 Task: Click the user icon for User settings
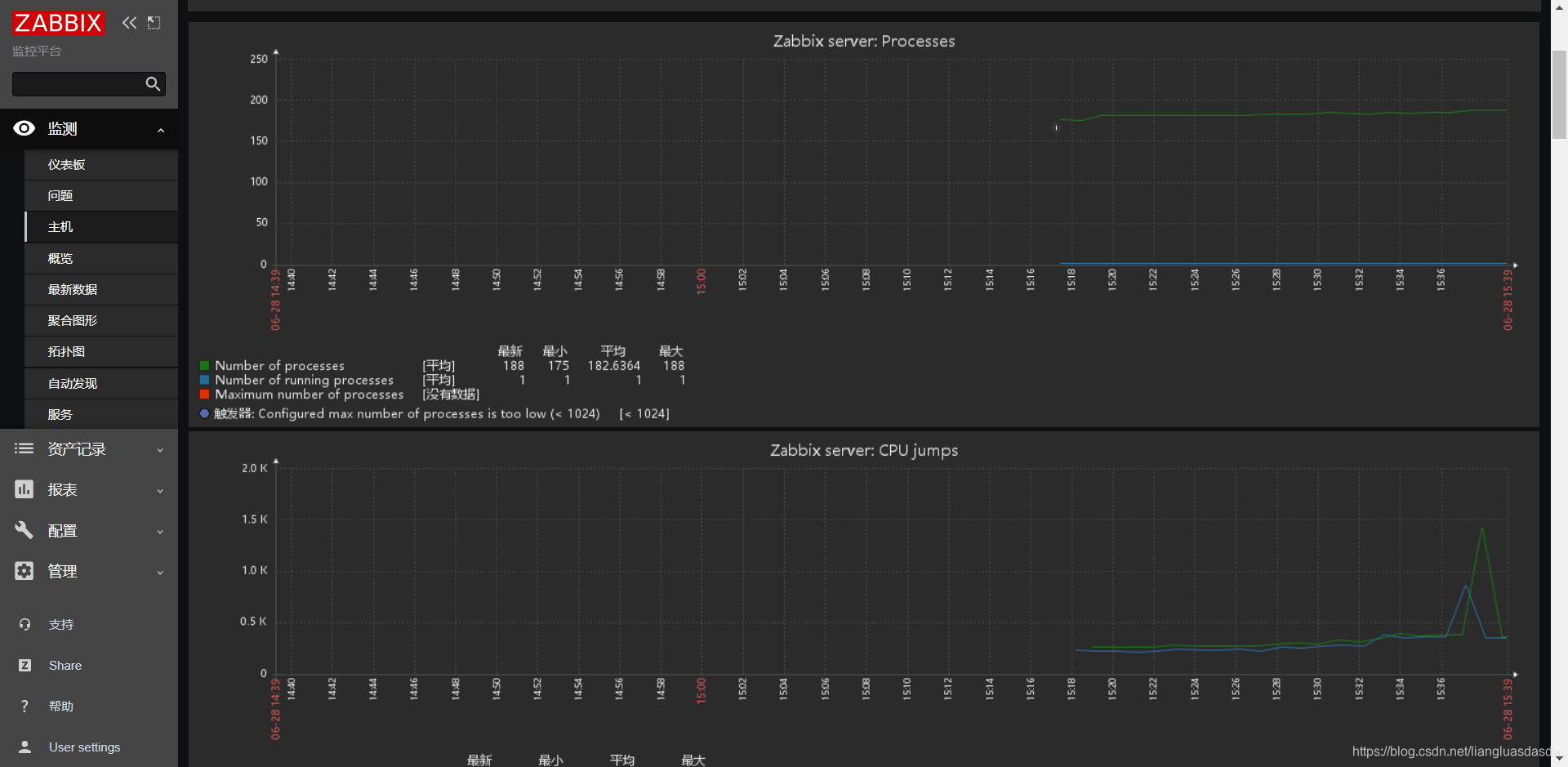click(24, 747)
